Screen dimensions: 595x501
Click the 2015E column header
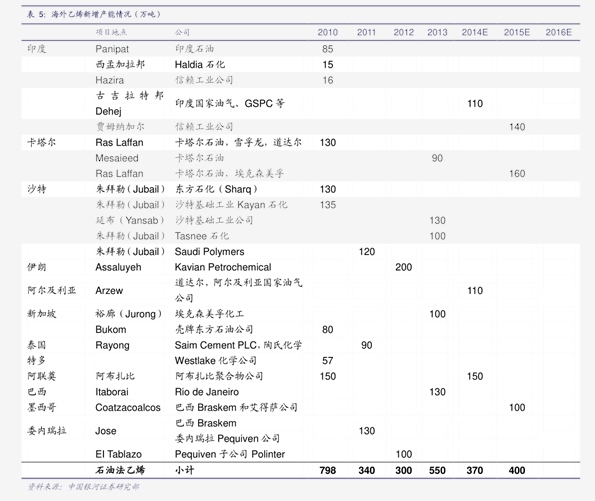click(x=517, y=32)
